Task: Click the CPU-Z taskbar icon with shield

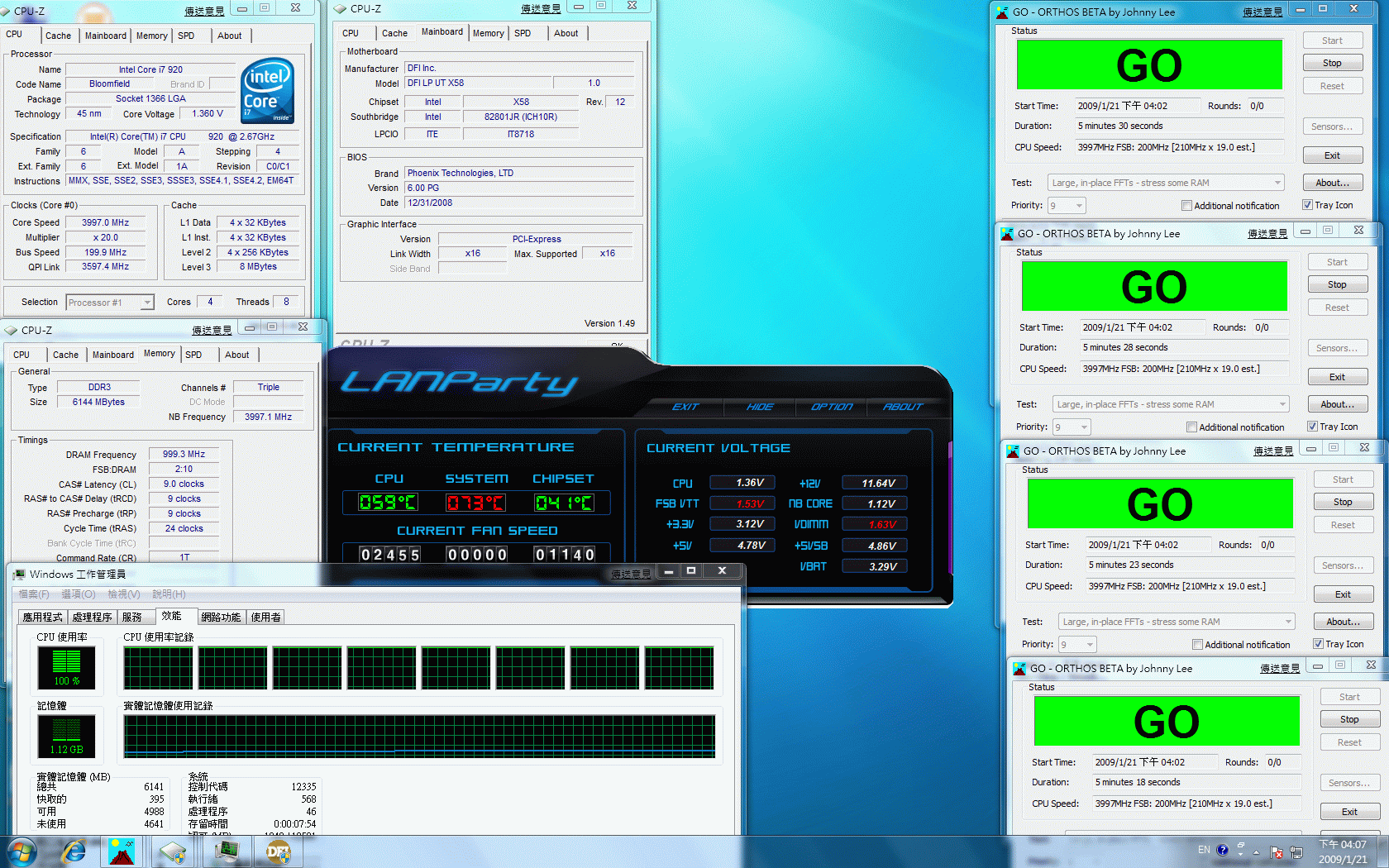Action: point(173,852)
